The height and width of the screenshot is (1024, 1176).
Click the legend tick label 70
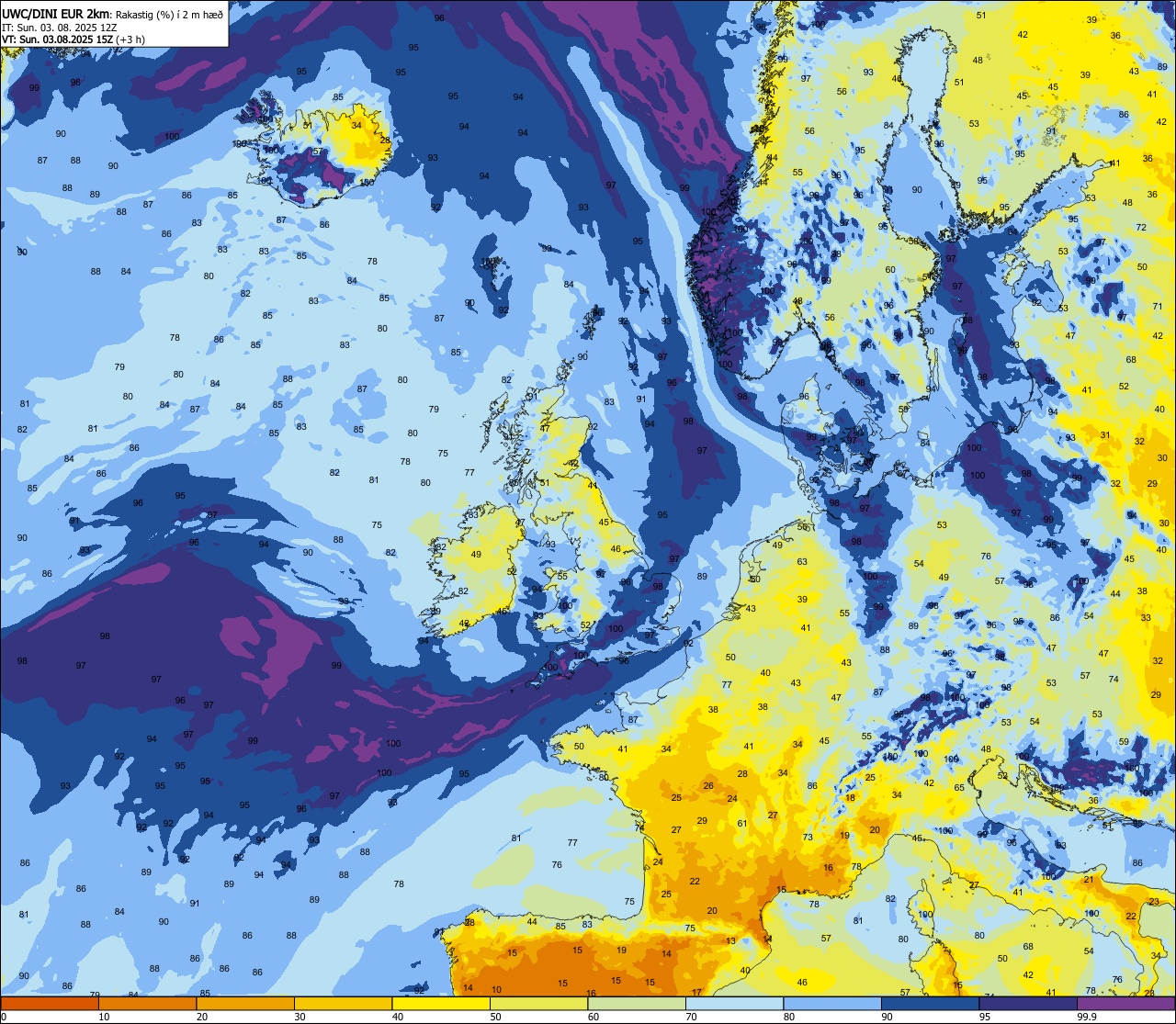[x=691, y=1017]
